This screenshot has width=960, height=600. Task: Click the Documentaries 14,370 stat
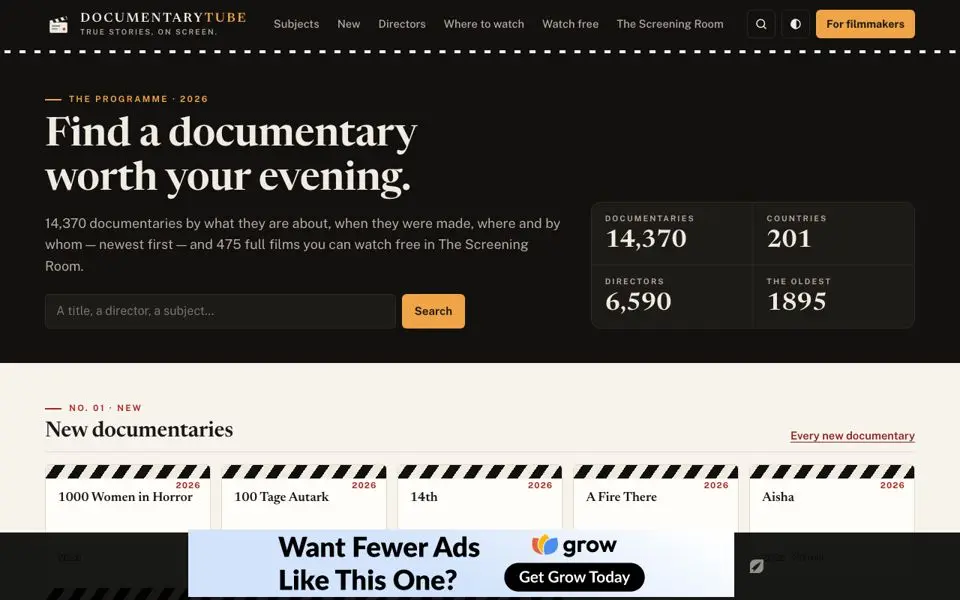pos(672,233)
